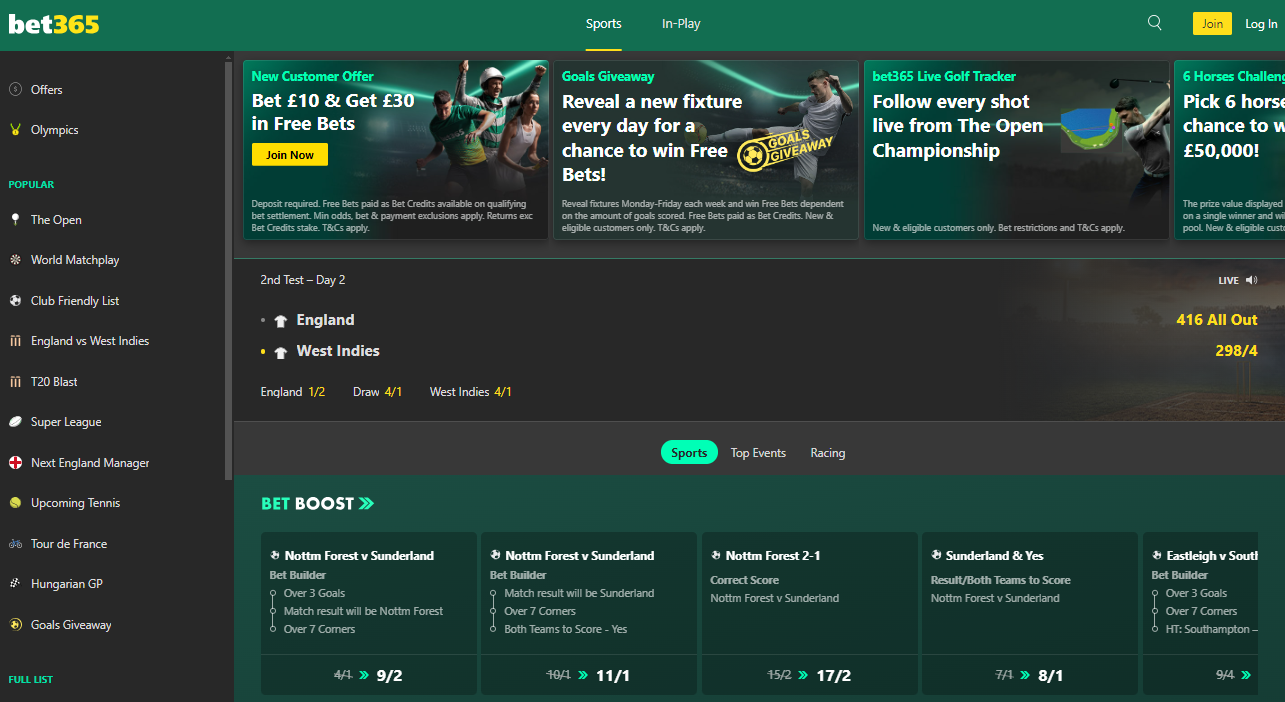Click football icon on Nottm Forest 2-1 card
Screen dimensions: 1285x702
click(716, 556)
